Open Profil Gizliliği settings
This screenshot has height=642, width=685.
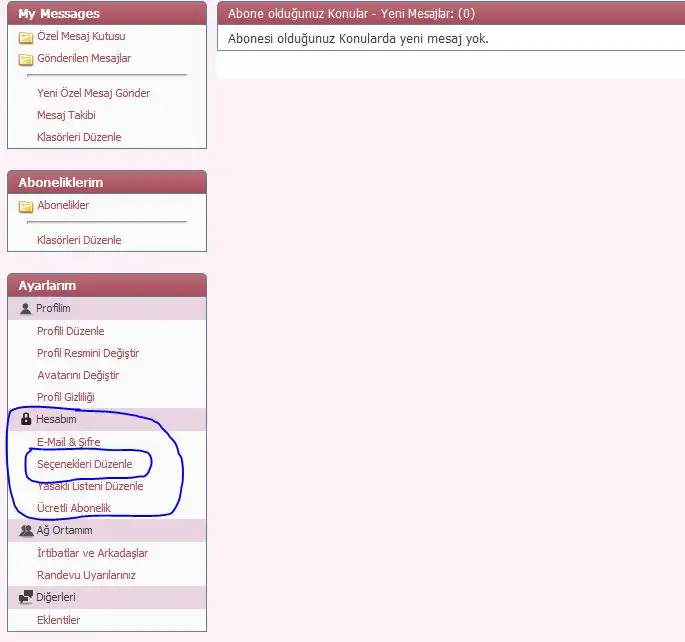66,397
